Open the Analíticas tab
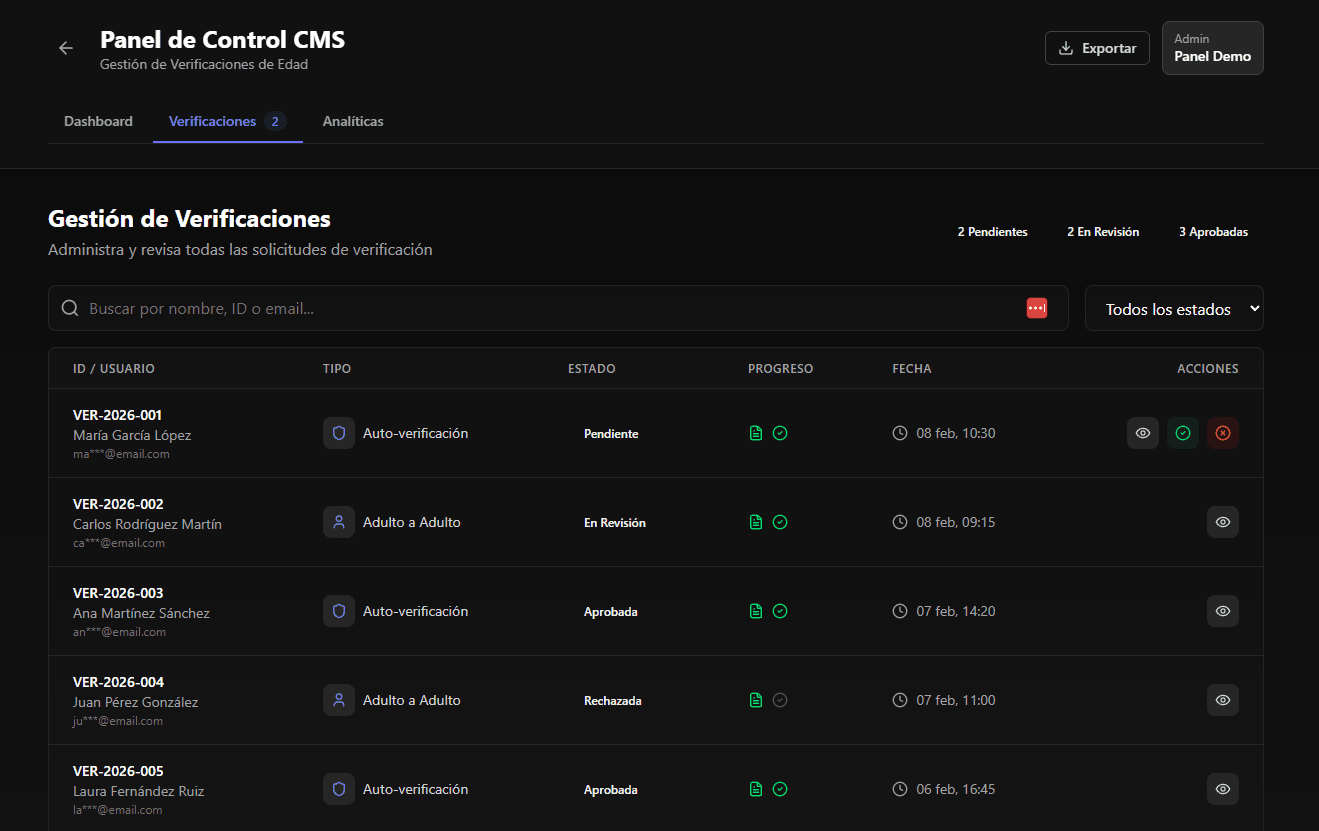Viewport: 1319px width, 831px height. pos(353,121)
